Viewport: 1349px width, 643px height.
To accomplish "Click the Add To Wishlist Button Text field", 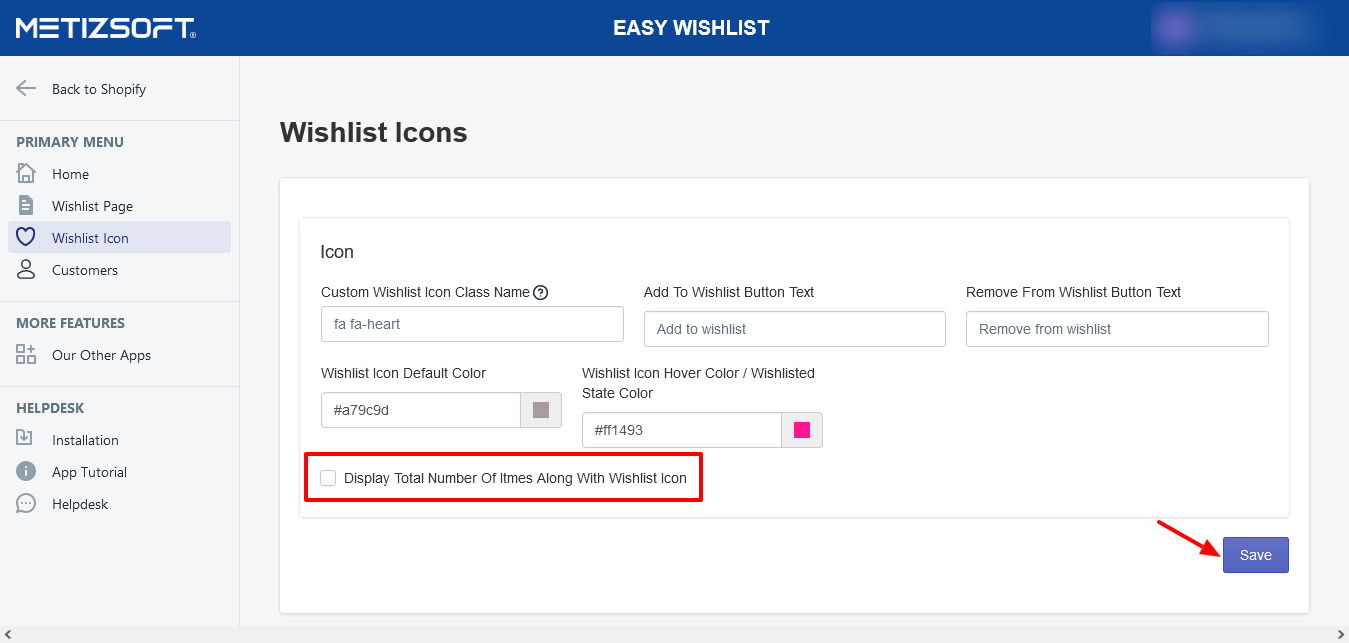I will click(794, 329).
